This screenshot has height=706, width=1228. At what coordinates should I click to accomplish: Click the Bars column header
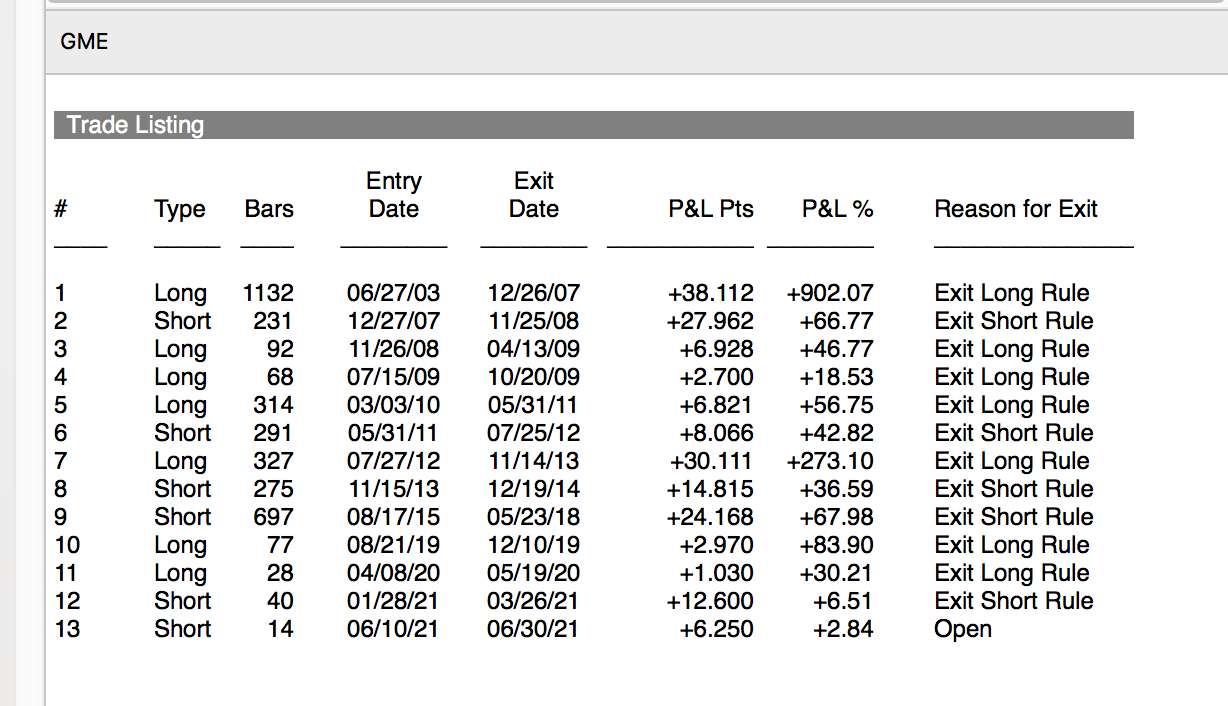click(269, 209)
